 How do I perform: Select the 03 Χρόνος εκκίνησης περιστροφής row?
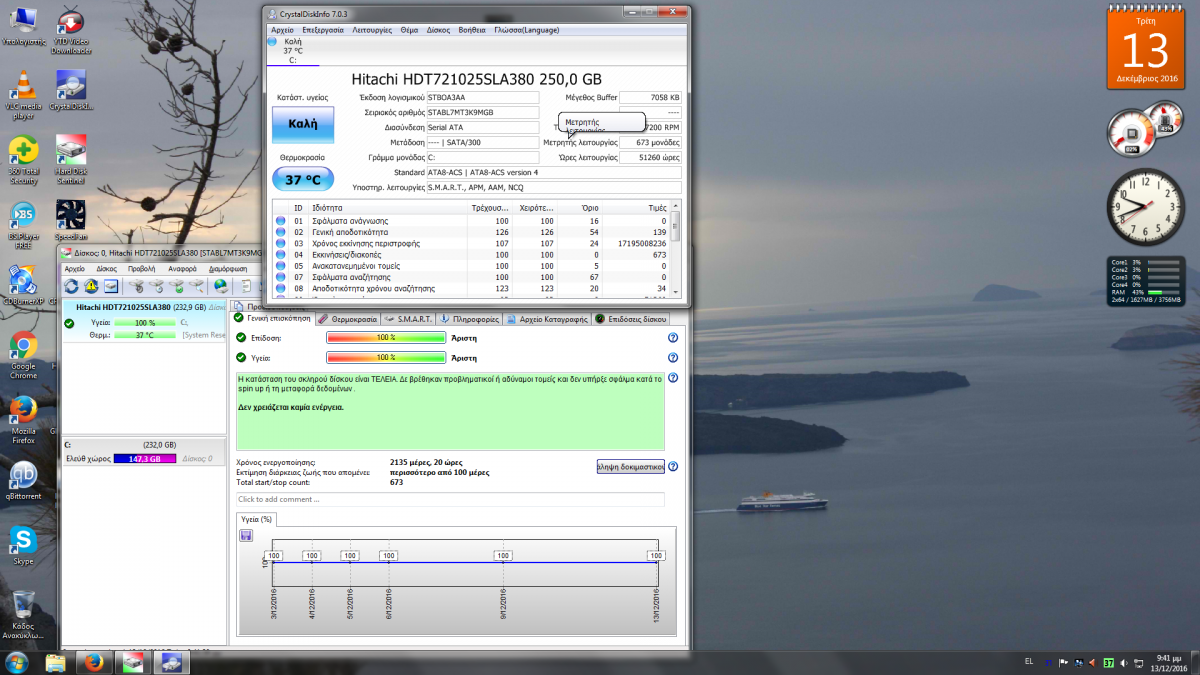(472, 243)
